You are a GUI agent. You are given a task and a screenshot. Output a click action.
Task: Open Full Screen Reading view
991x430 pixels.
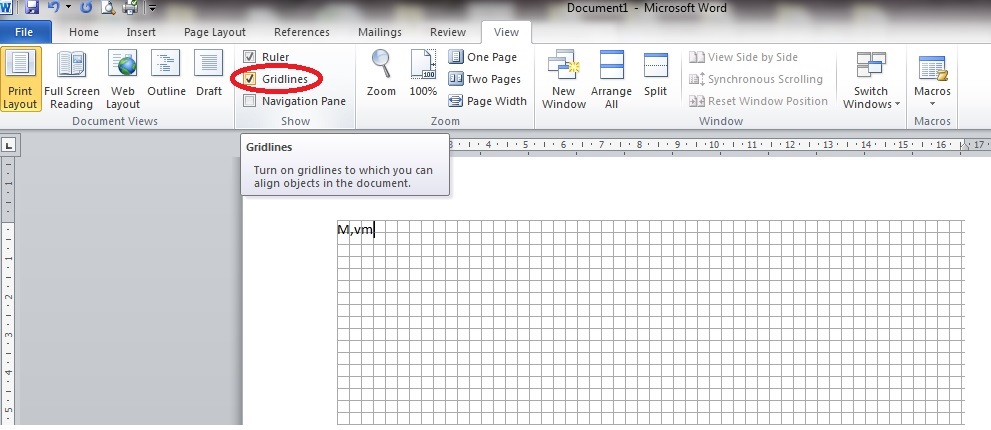(x=70, y=78)
